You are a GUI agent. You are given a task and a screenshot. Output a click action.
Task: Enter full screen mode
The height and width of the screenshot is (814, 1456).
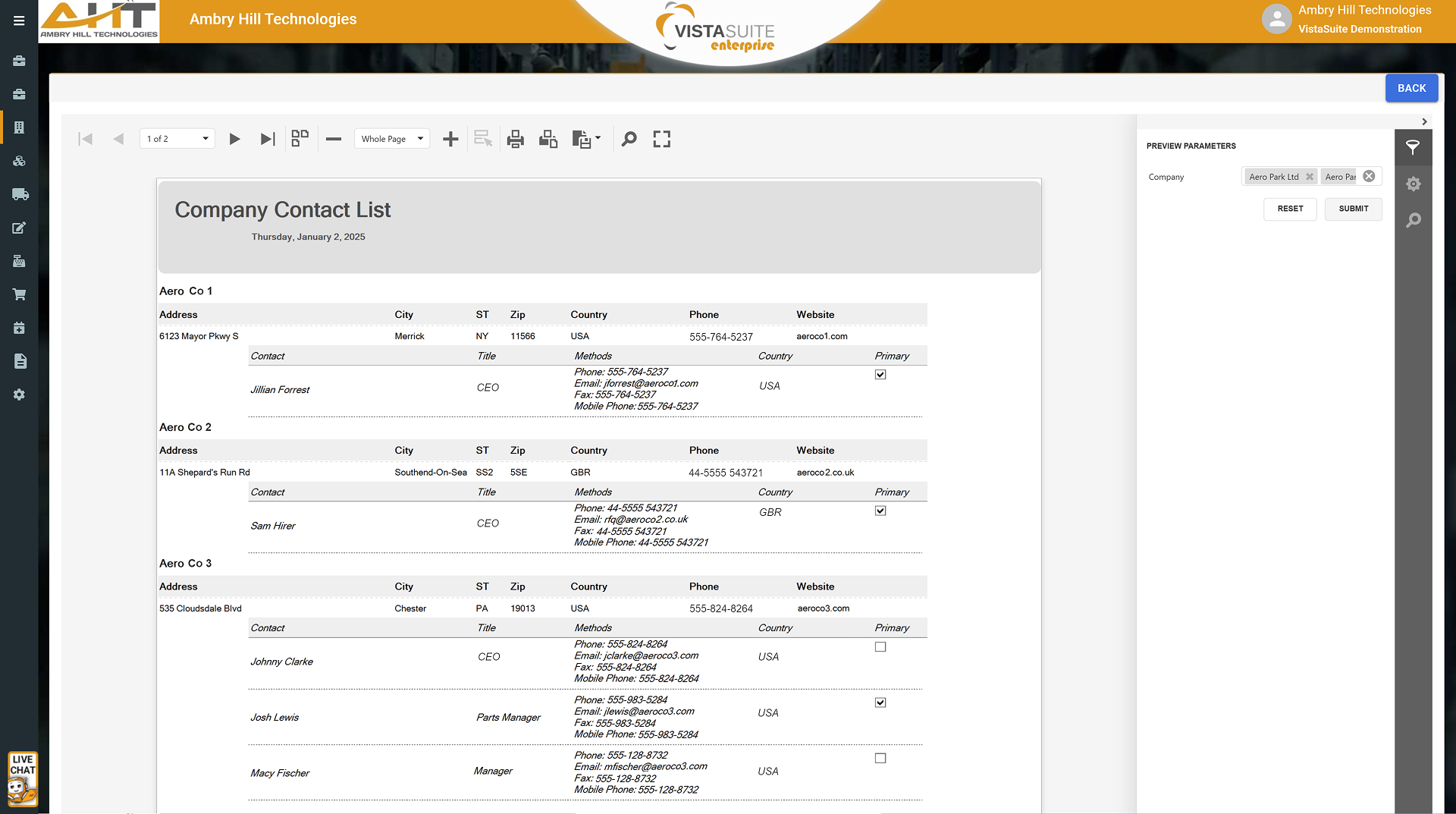pyautogui.click(x=662, y=139)
